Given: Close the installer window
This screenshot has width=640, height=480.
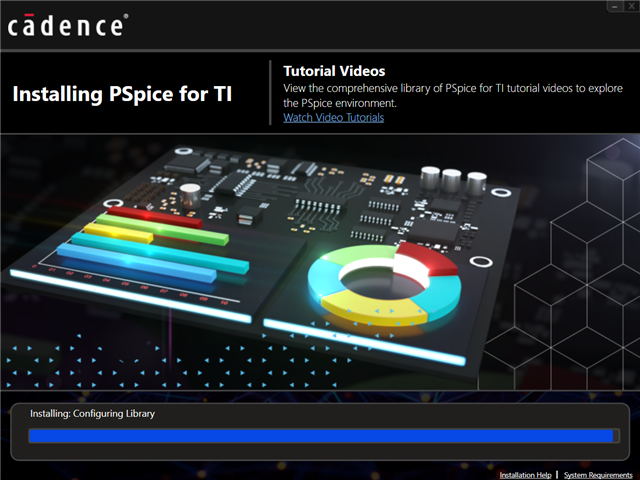Looking at the screenshot, I should coord(631,6).
